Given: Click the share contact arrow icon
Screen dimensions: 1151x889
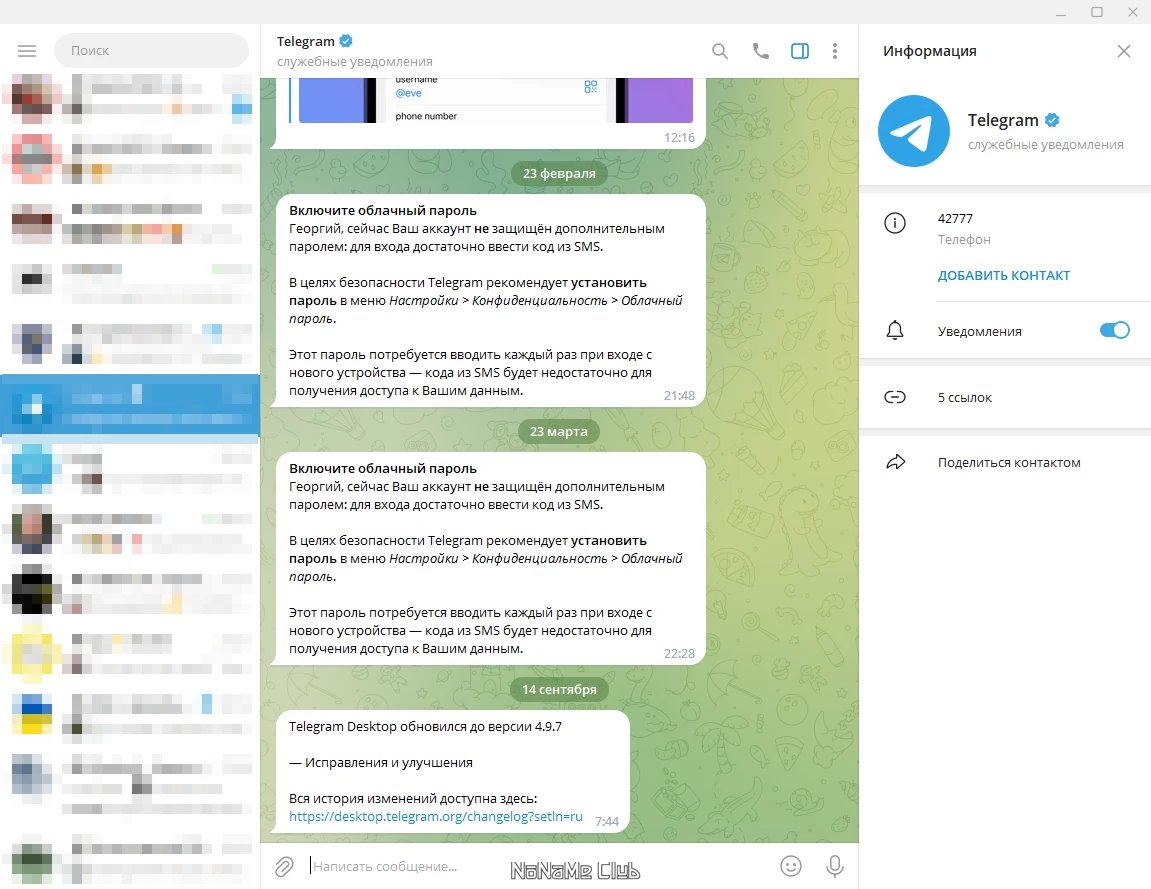Looking at the screenshot, I should pyautogui.click(x=895, y=462).
